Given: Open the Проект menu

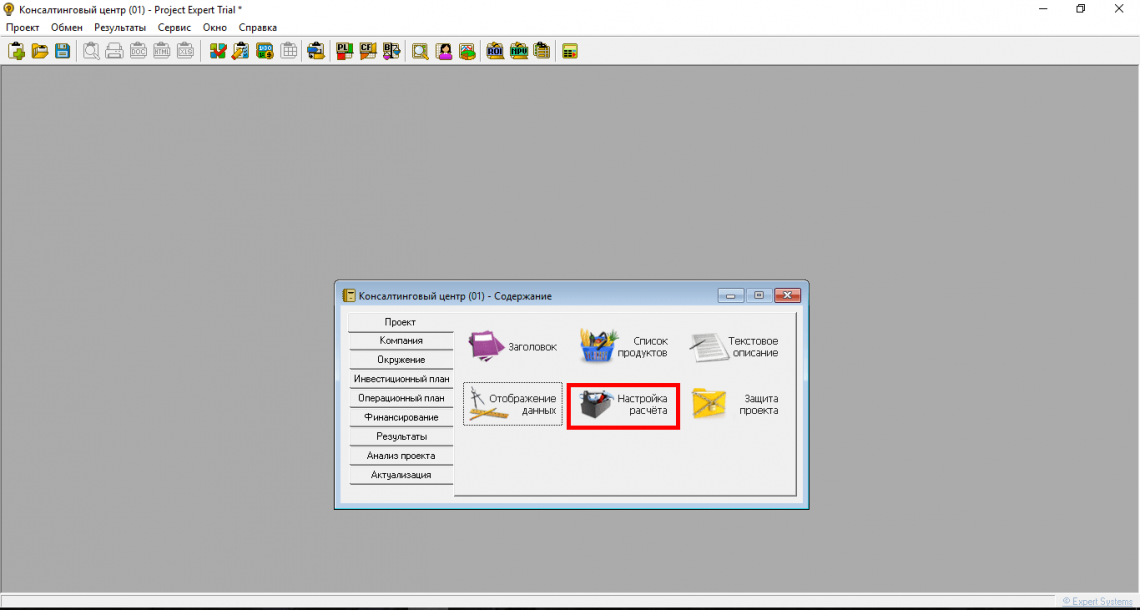Looking at the screenshot, I should click(x=22, y=27).
